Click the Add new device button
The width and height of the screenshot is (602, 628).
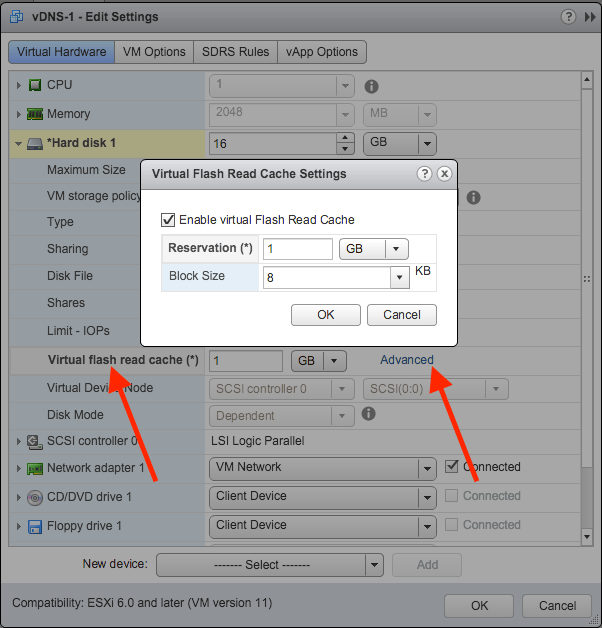(x=427, y=565)
